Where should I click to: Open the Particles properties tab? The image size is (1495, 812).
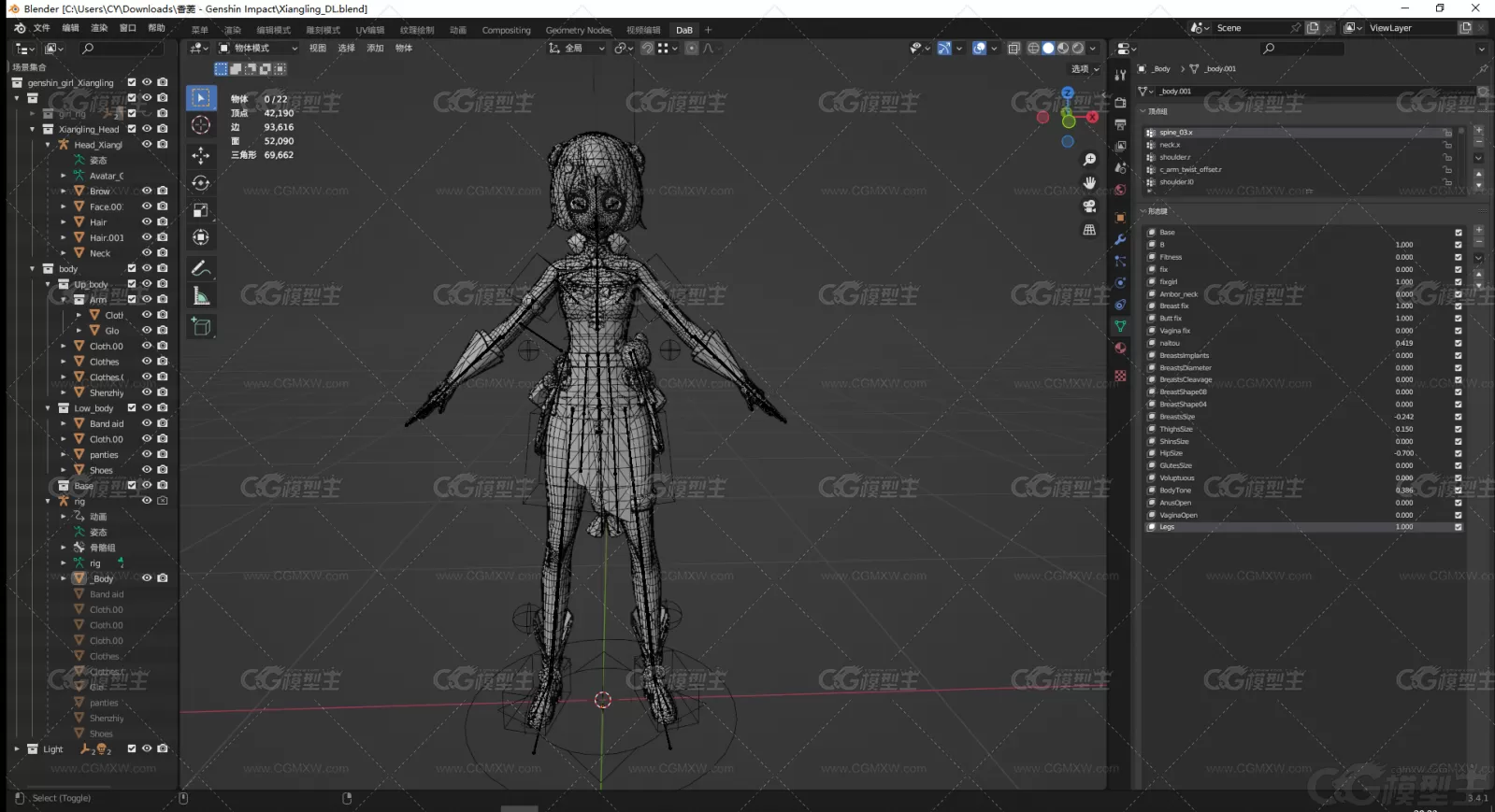coord(1120,262)
